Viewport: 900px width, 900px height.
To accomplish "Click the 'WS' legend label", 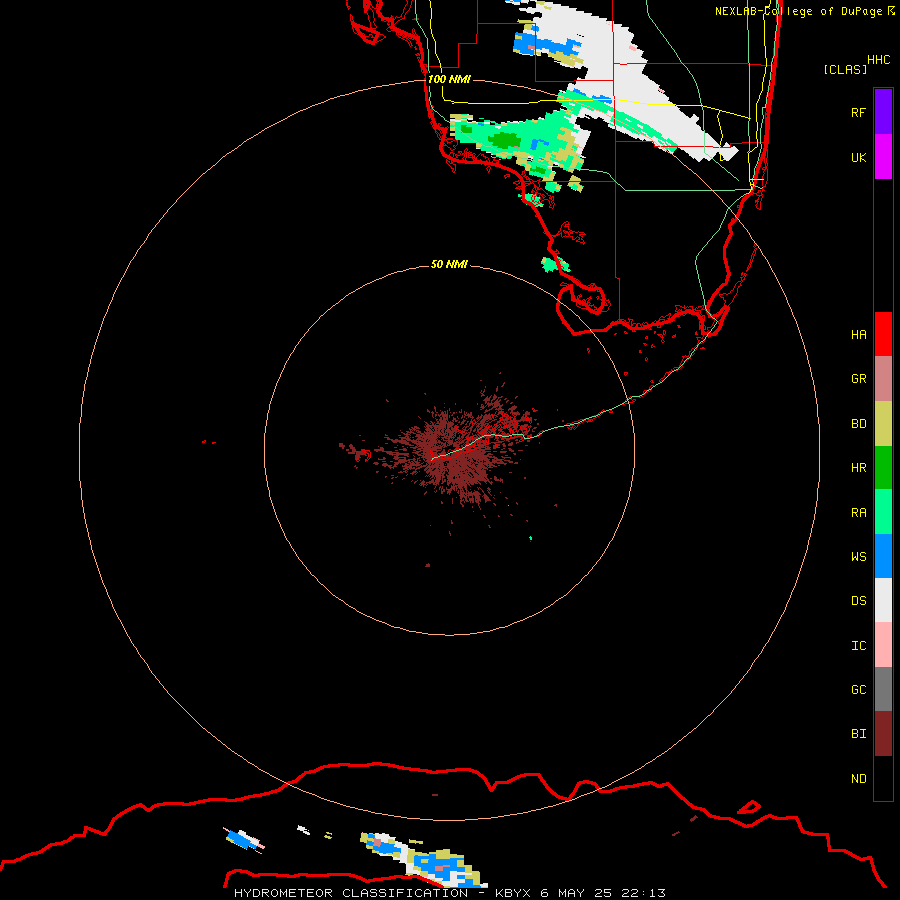I will pos(858,556).
